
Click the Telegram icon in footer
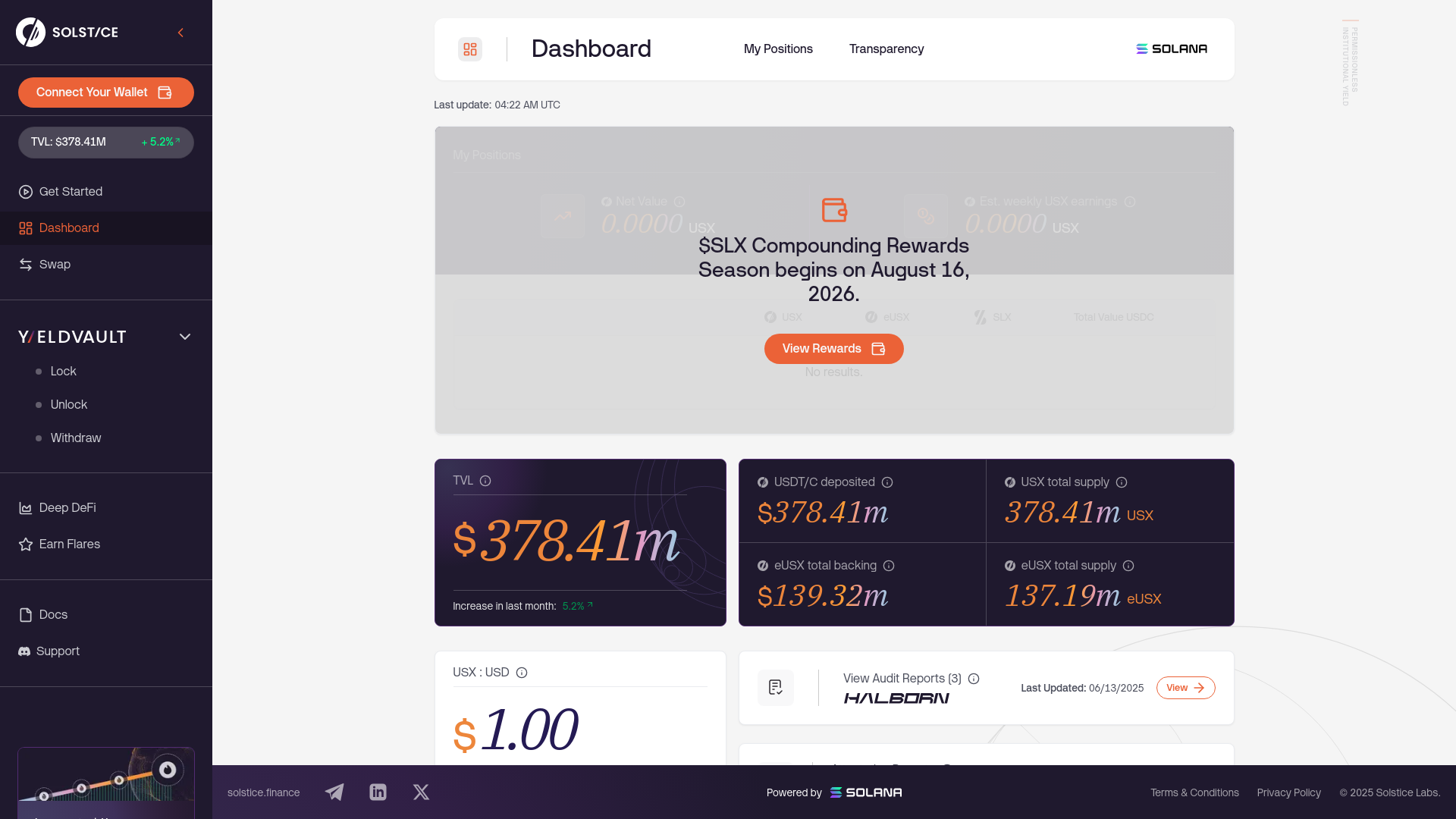pyautogui.click(x=334, y=792)
